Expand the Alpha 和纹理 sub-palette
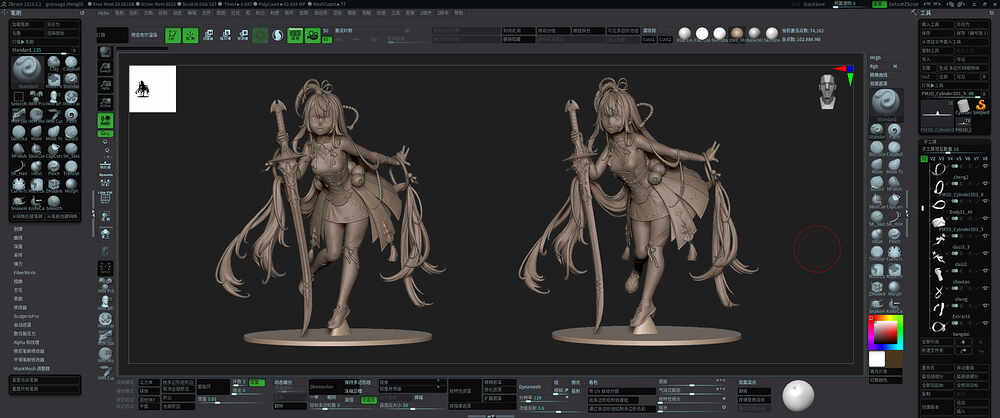Screen dimensions: 1000x418 point(27,342)
